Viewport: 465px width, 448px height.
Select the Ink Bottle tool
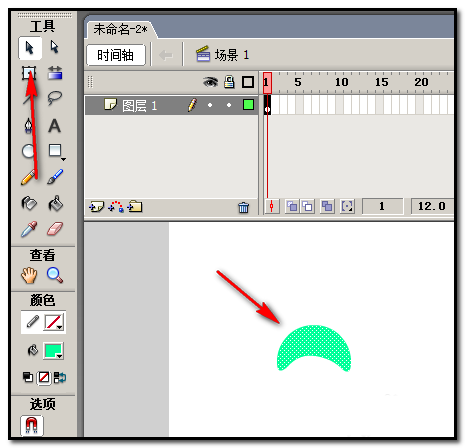coord(29,203)
